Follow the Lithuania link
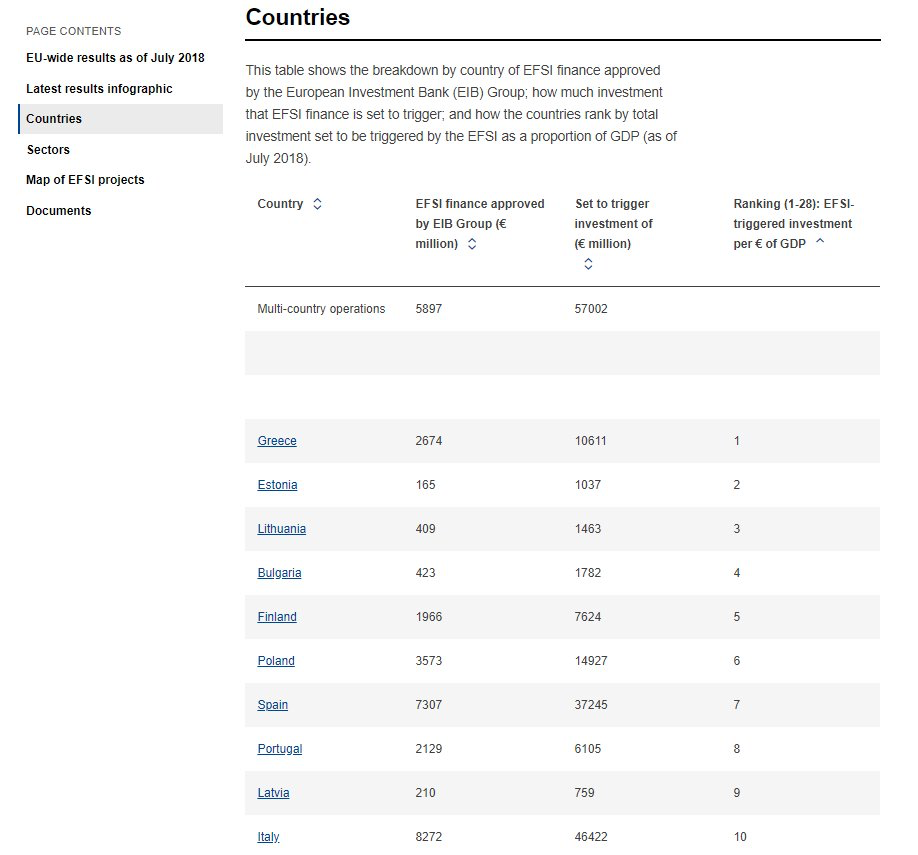 coord(282,529)
